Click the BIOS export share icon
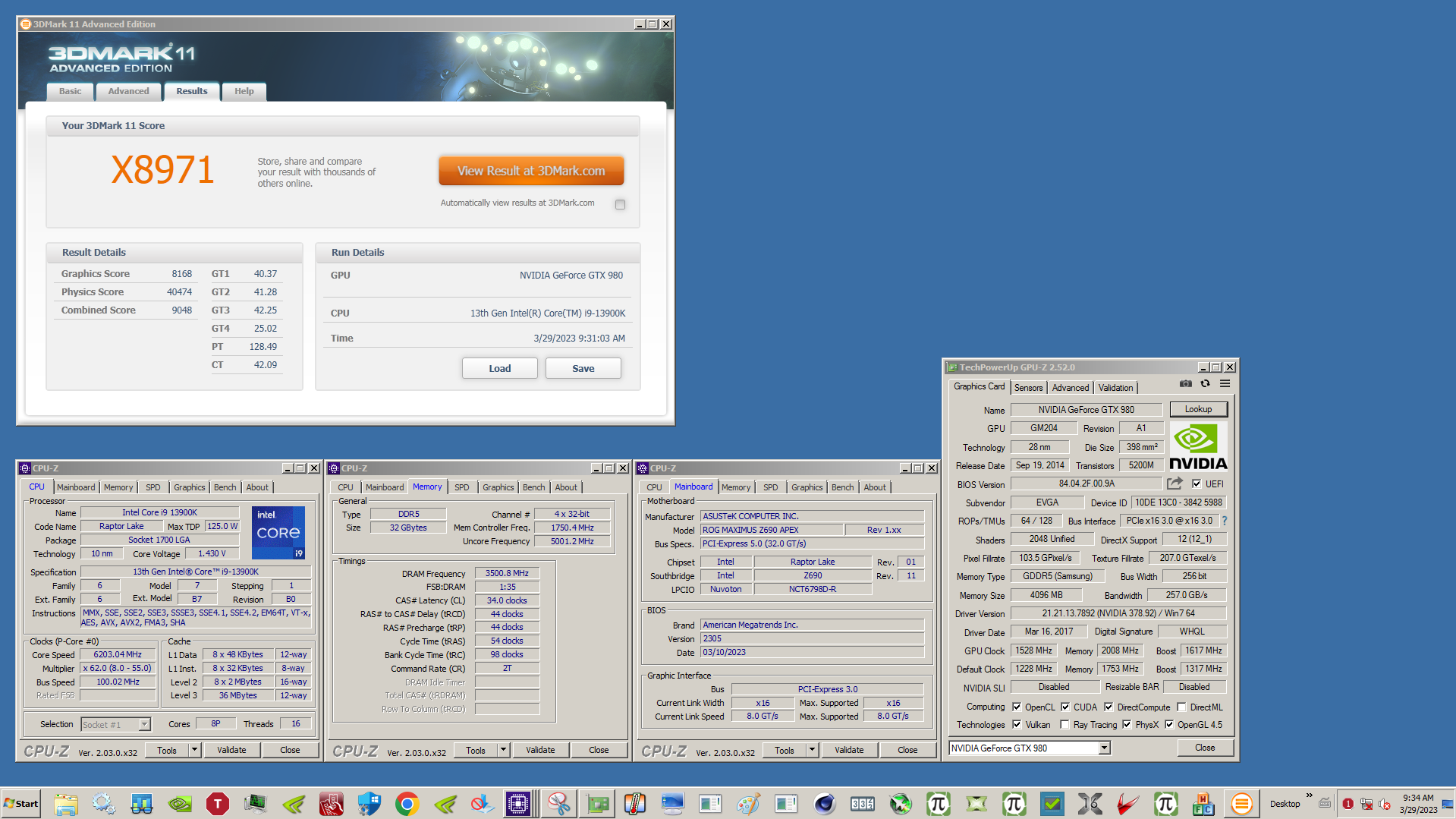This screenshot has height=819, width=1456. tap(1175, 484)
